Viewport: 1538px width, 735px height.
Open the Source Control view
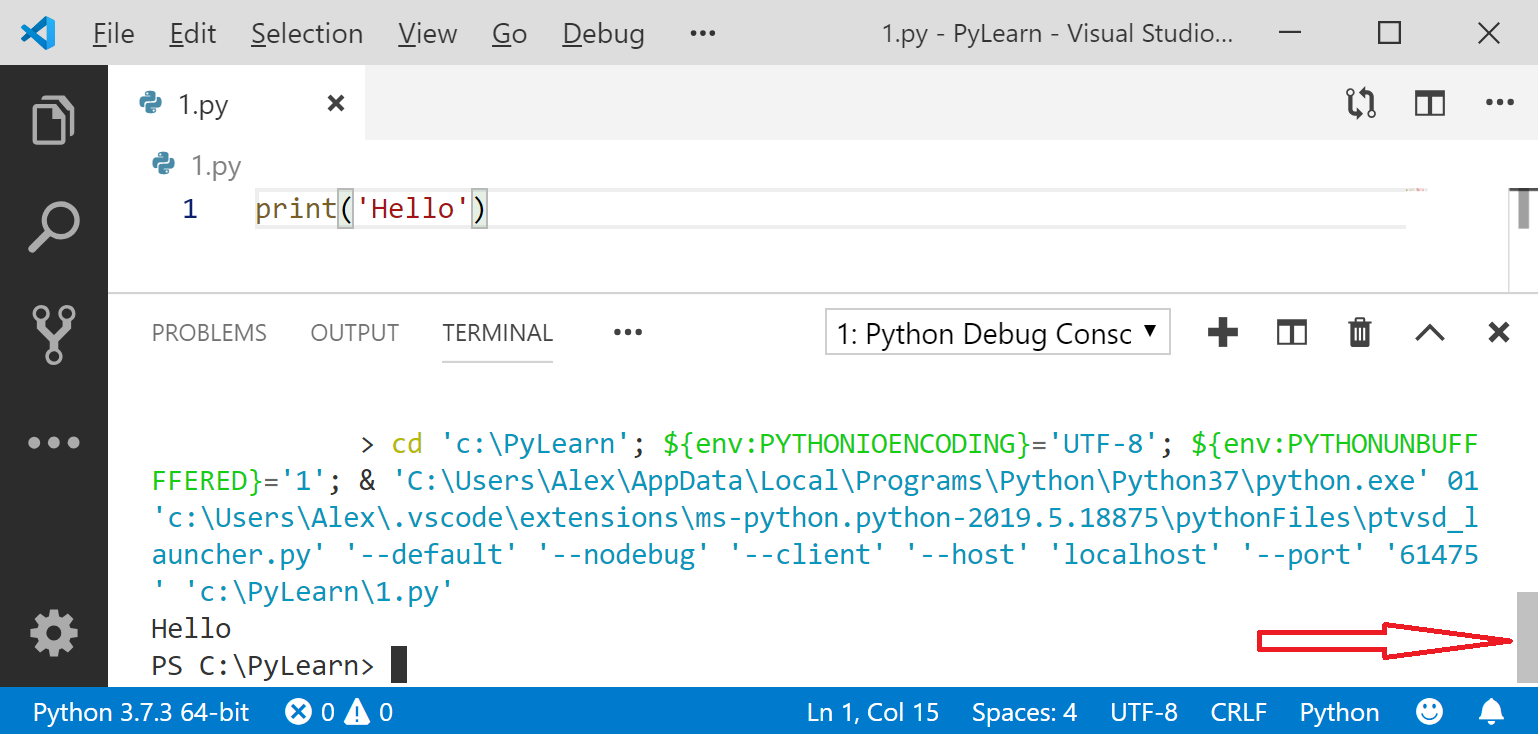coord(53,334)
